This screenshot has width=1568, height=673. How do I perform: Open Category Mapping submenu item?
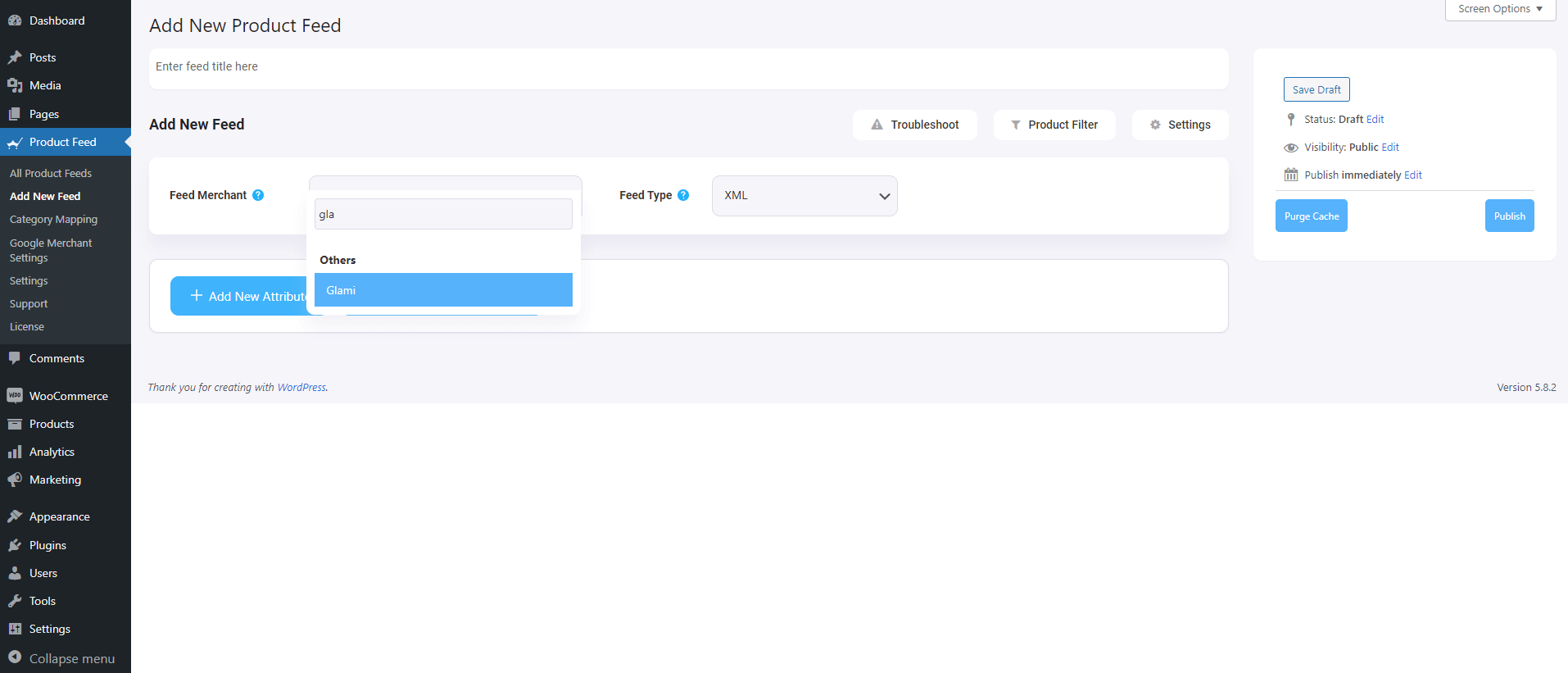click(x=53, y=220)
